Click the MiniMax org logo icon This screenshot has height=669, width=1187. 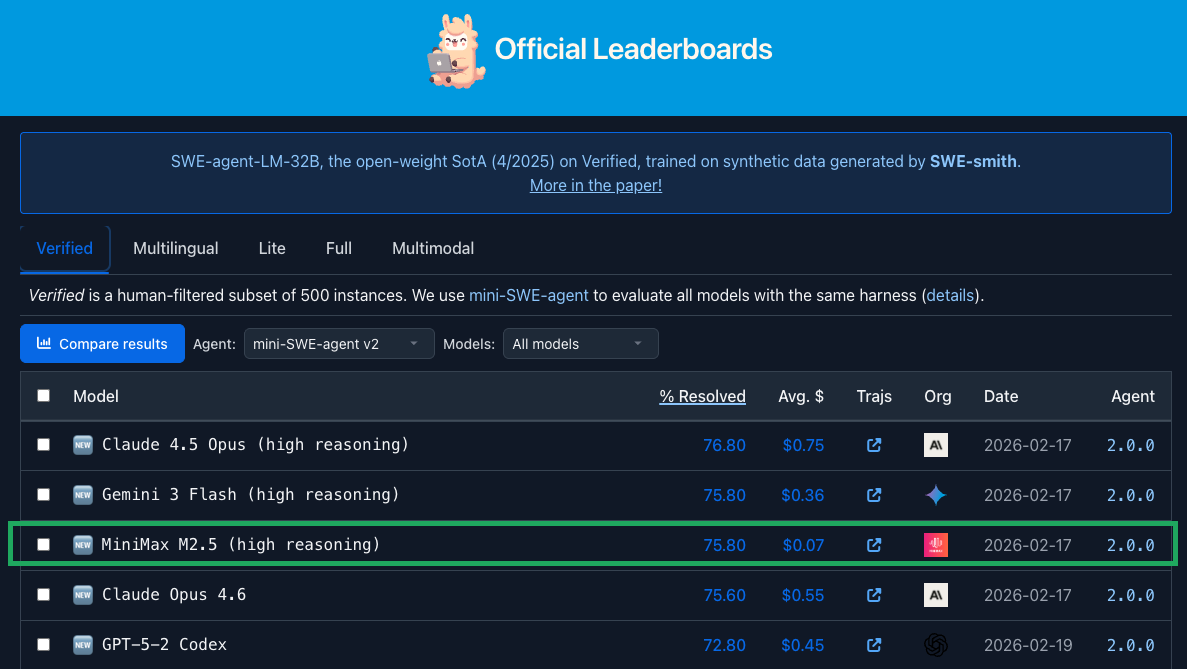(x=936, y=544)
